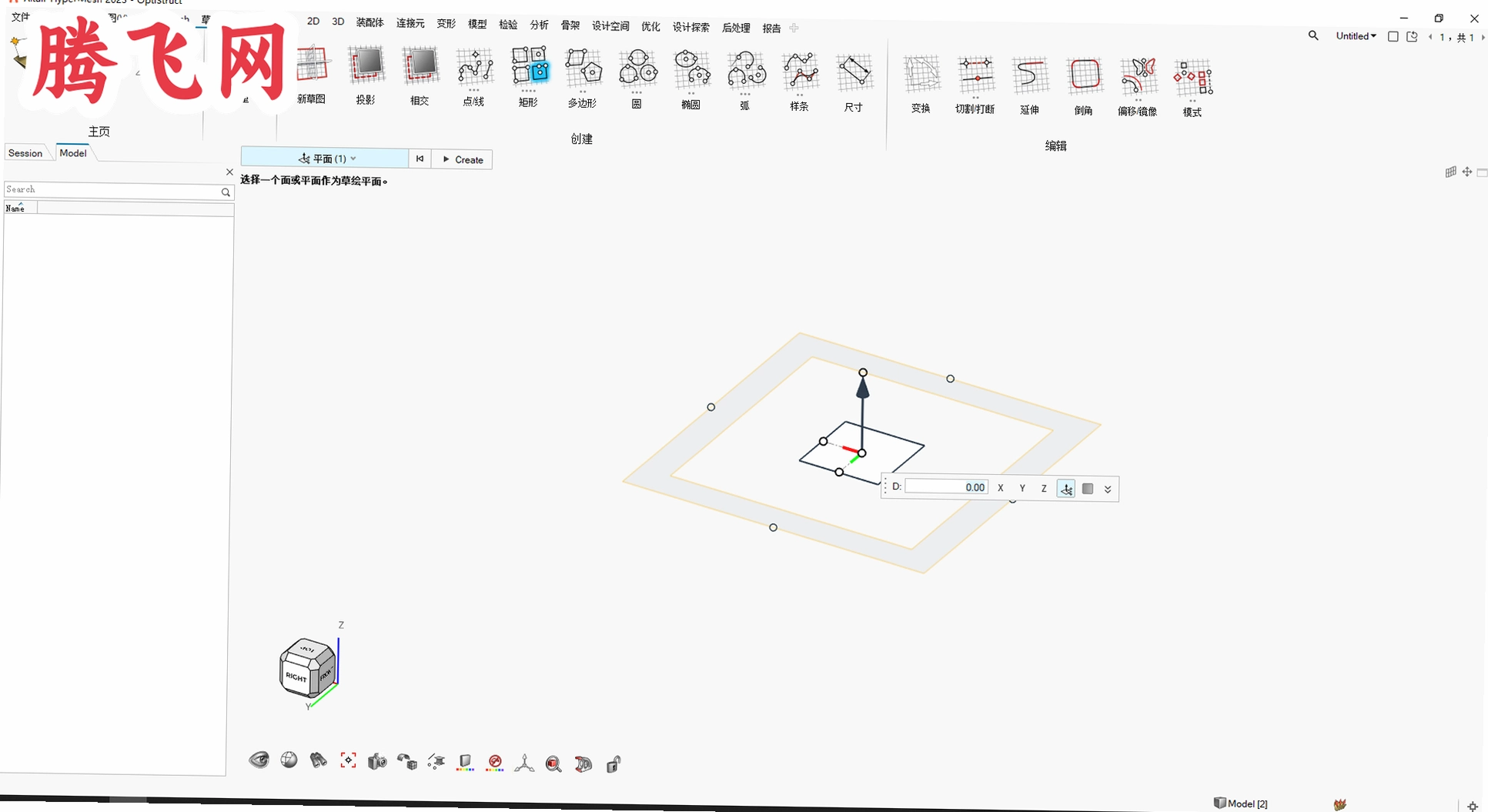Image resolution: width=1488 pixels, height=812 pixels.
Task: Click the 变换 transform tool
Action: (x=921, y=84)
